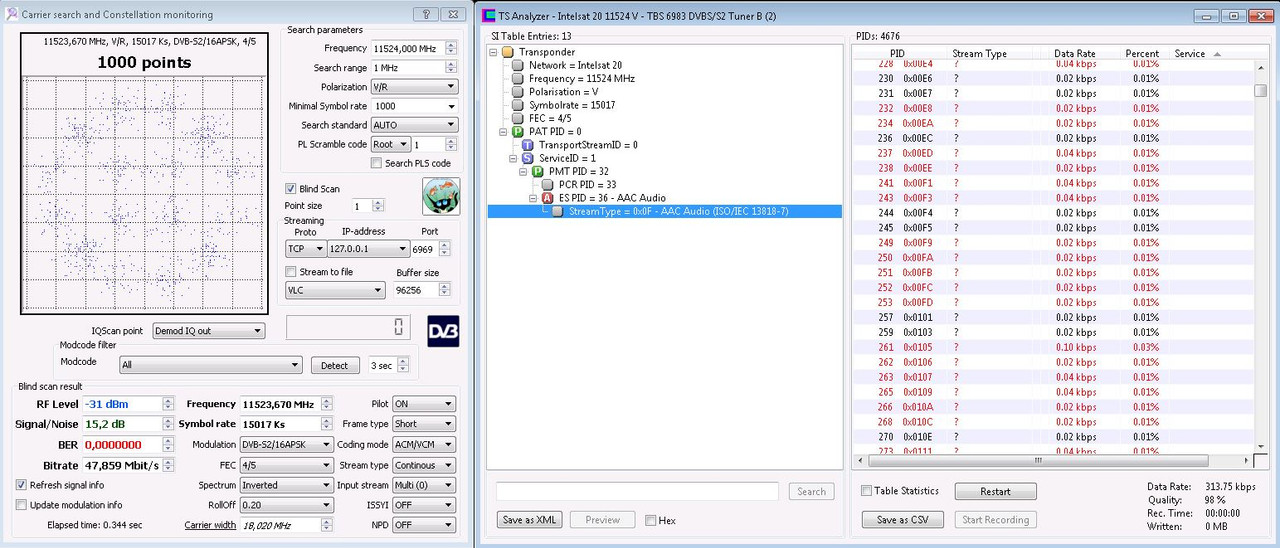Image resolution: width=1280 pixels, height=548 pixels.
Task: Click the Detect button
Action: coord(335,366)
